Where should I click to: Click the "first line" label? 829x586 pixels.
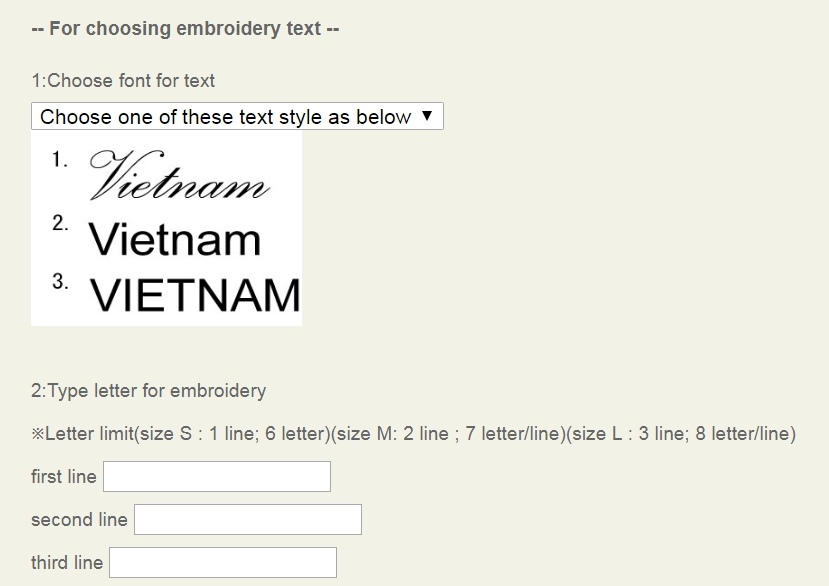click(x=64, y=477)
